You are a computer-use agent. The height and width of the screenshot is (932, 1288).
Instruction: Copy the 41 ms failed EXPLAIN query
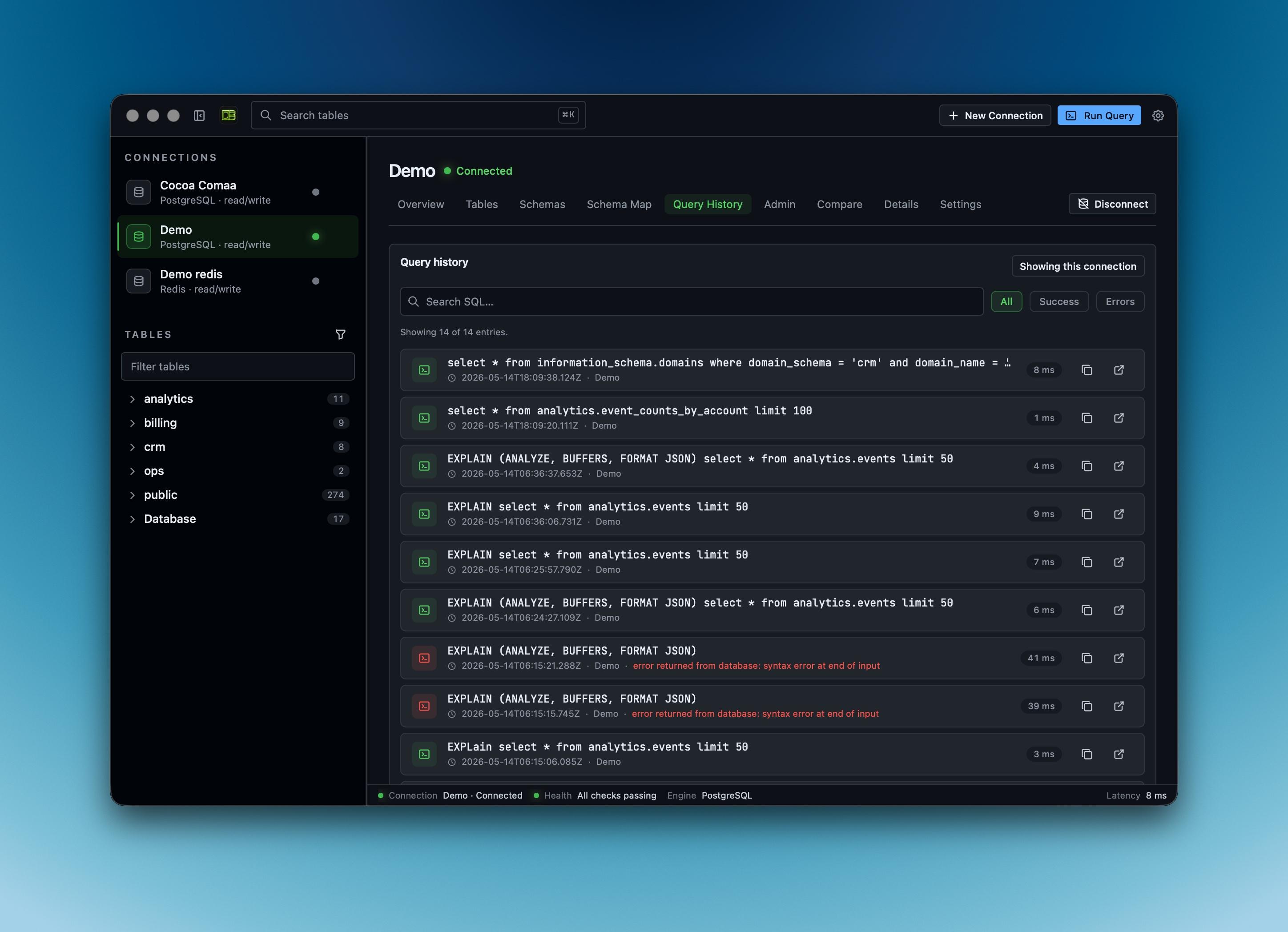click(x=1087, y=658)
